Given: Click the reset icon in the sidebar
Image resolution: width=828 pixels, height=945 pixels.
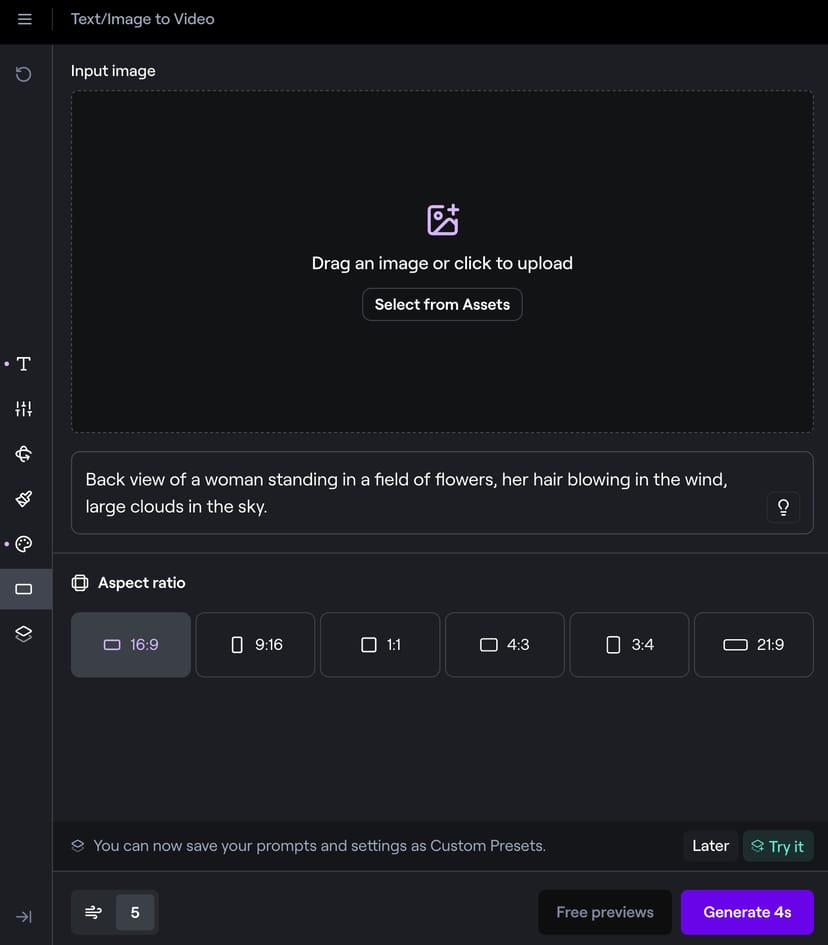Looking at the screenshot, I should 24,74.
